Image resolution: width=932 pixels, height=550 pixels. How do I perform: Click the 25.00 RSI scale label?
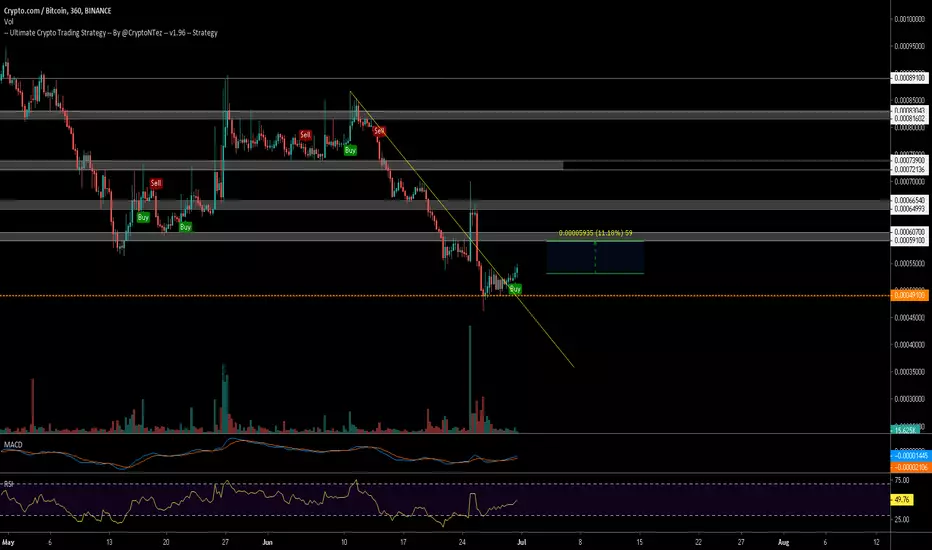coord(902,520)
